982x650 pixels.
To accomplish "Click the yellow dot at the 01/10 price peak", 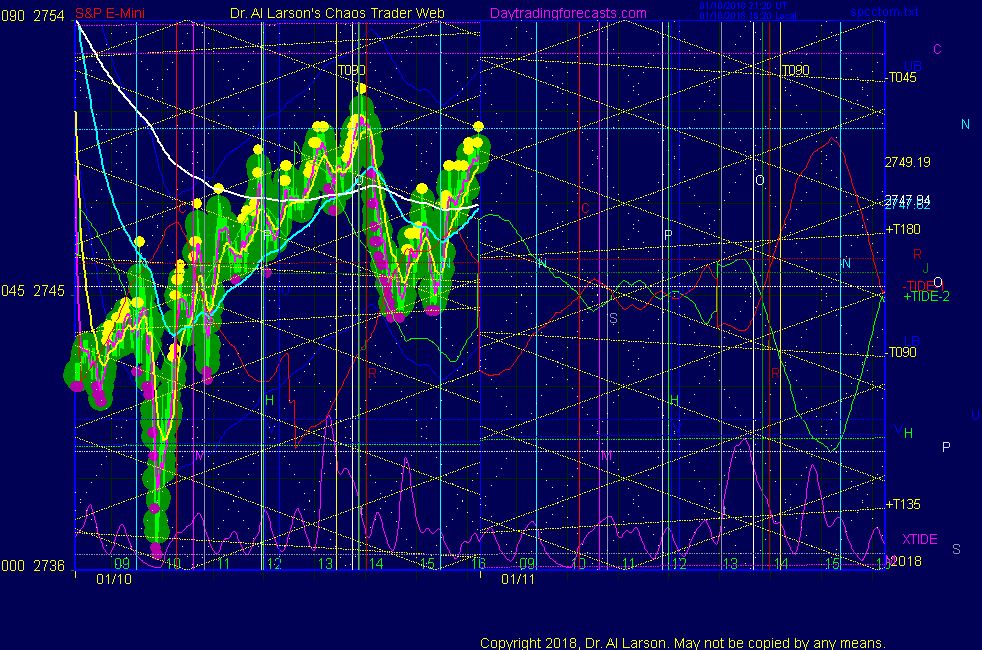I will click(361, 89).
